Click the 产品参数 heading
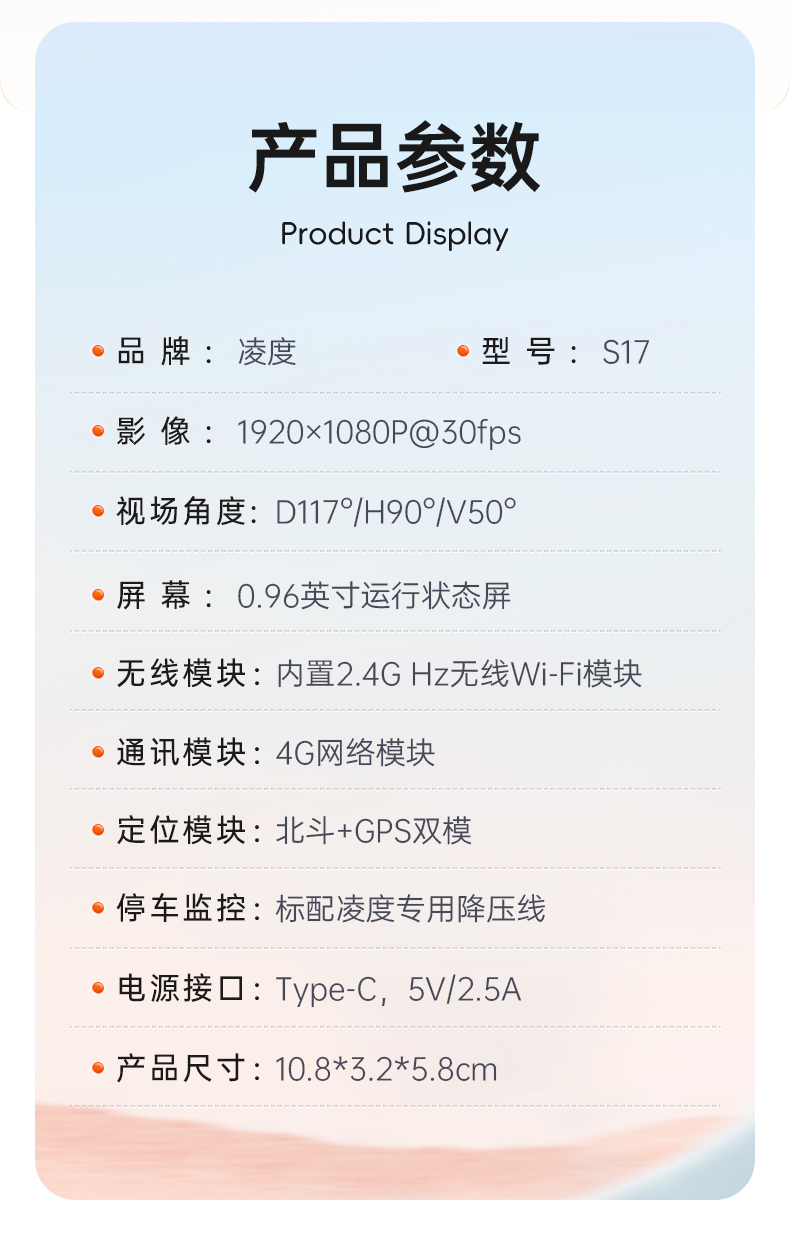 click(x=395, y=158)
